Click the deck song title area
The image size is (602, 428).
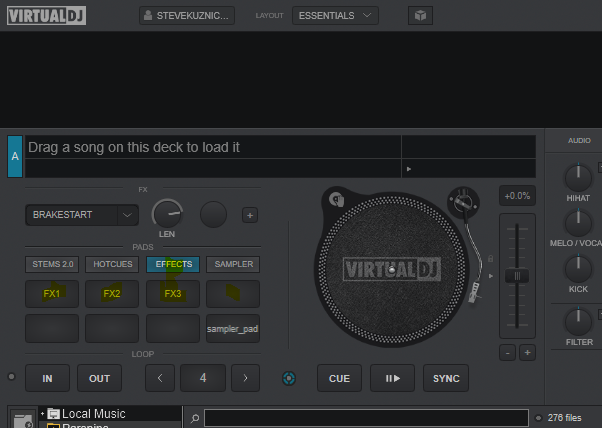click(x=213, y=147)
